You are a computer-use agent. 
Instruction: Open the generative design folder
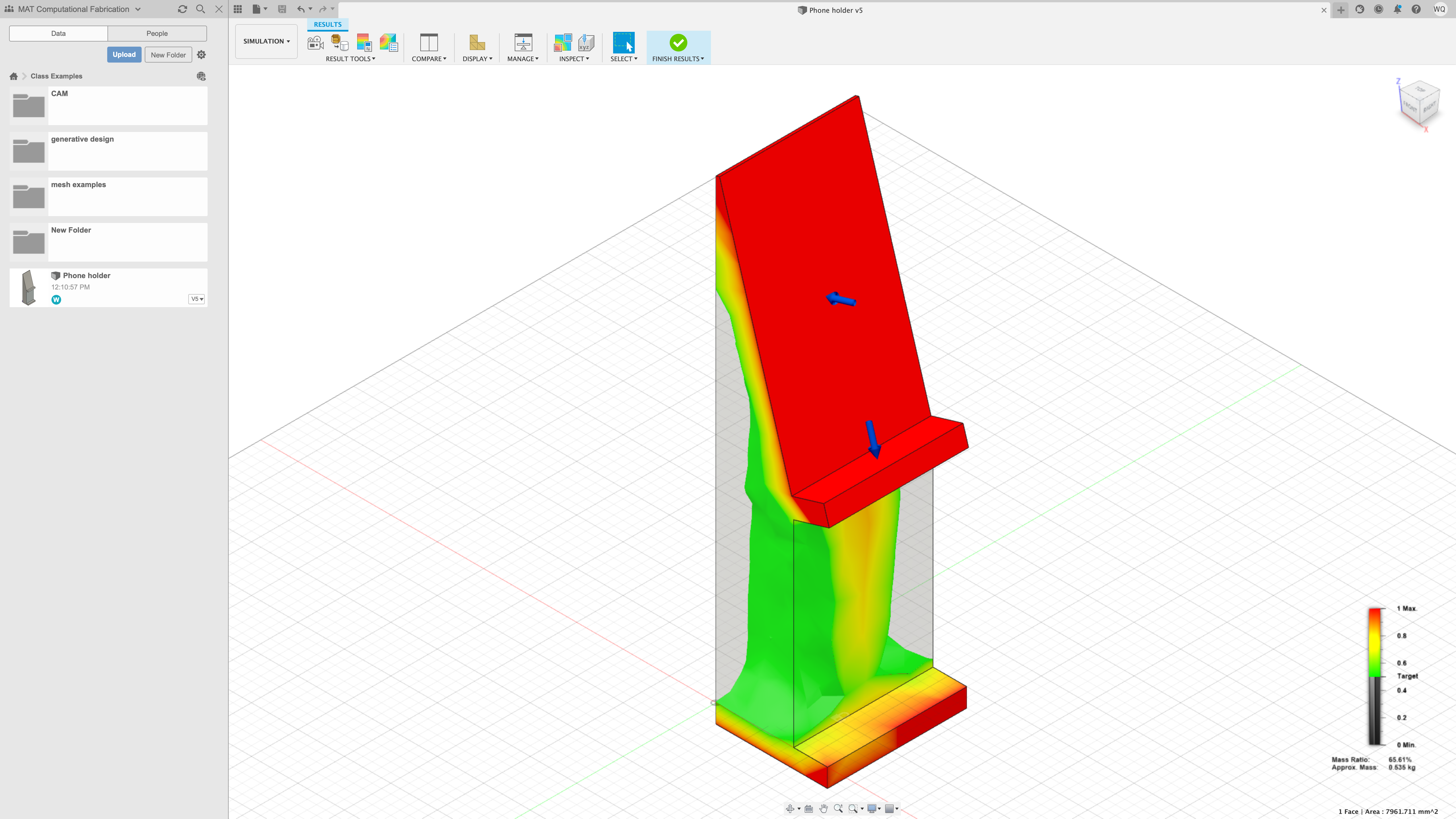click(109, 152)
